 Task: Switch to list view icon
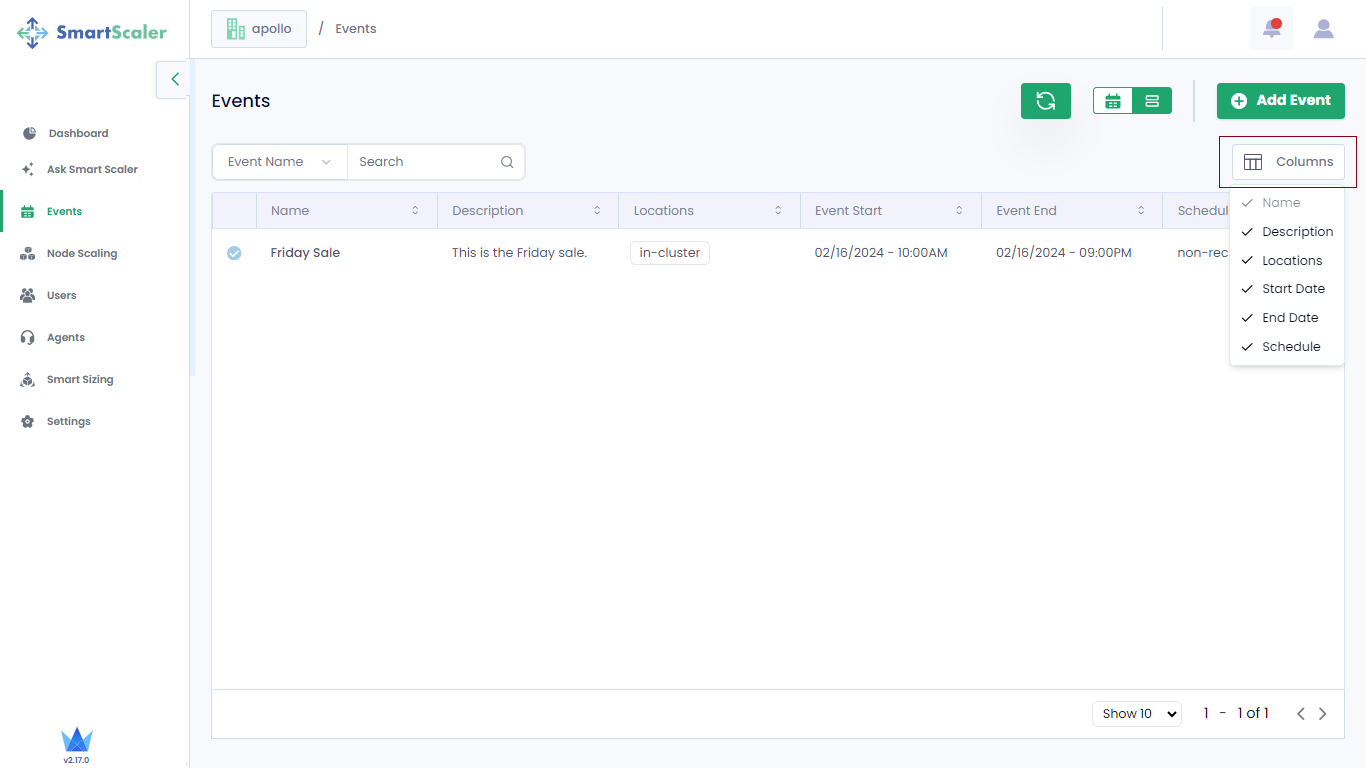[x=1152, y=101]
